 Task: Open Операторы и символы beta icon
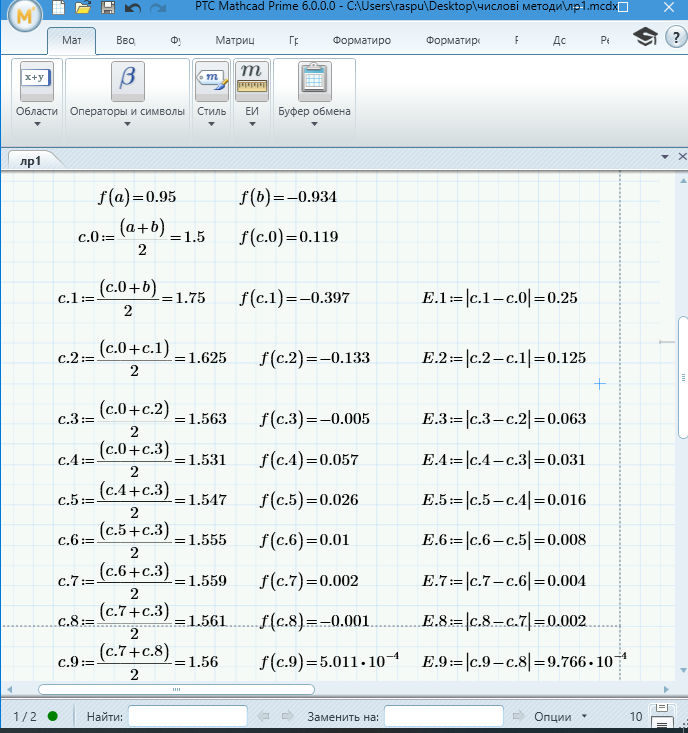point(127,79)
